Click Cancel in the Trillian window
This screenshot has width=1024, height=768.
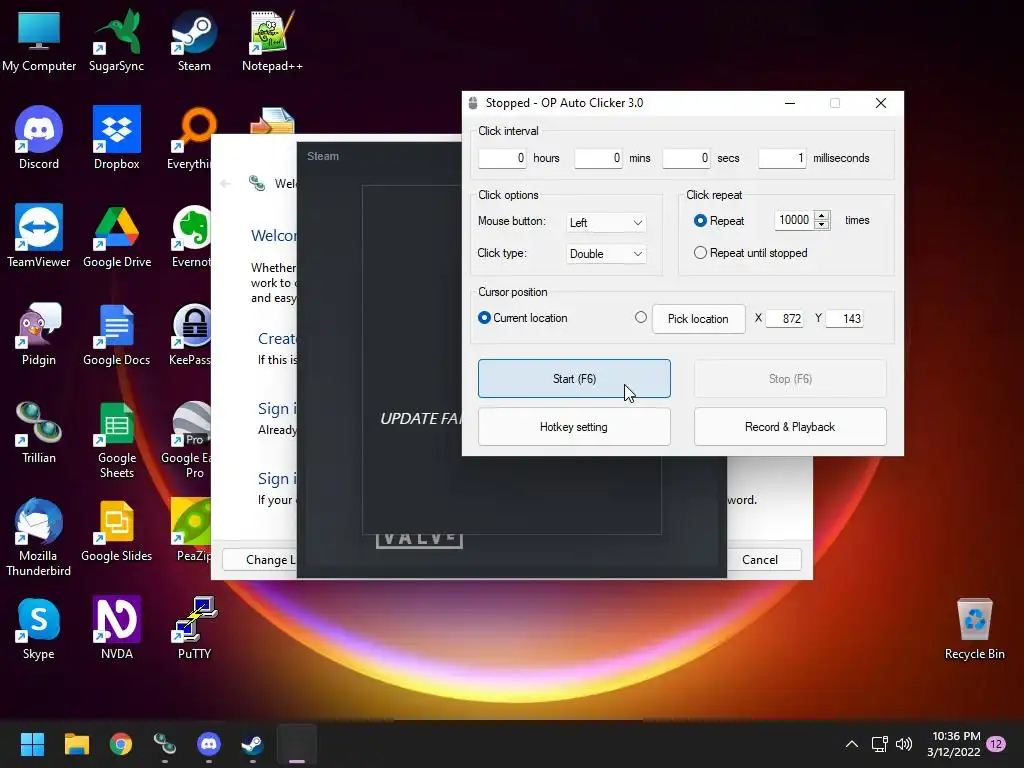click(760, 560)
